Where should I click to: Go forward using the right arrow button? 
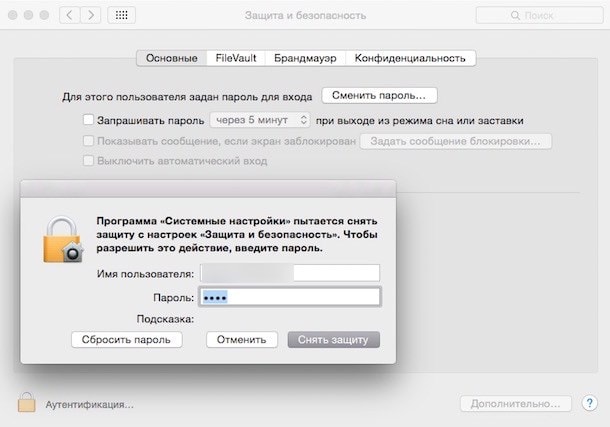coord(91,15)
